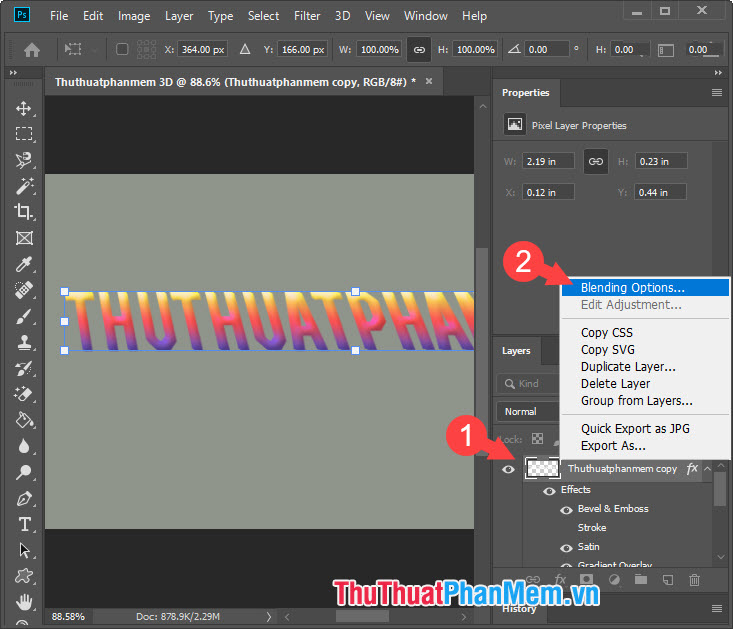Viewport: 733px width, 629px height.
Task: Select the Dodge tool
Action: [24, 472]
